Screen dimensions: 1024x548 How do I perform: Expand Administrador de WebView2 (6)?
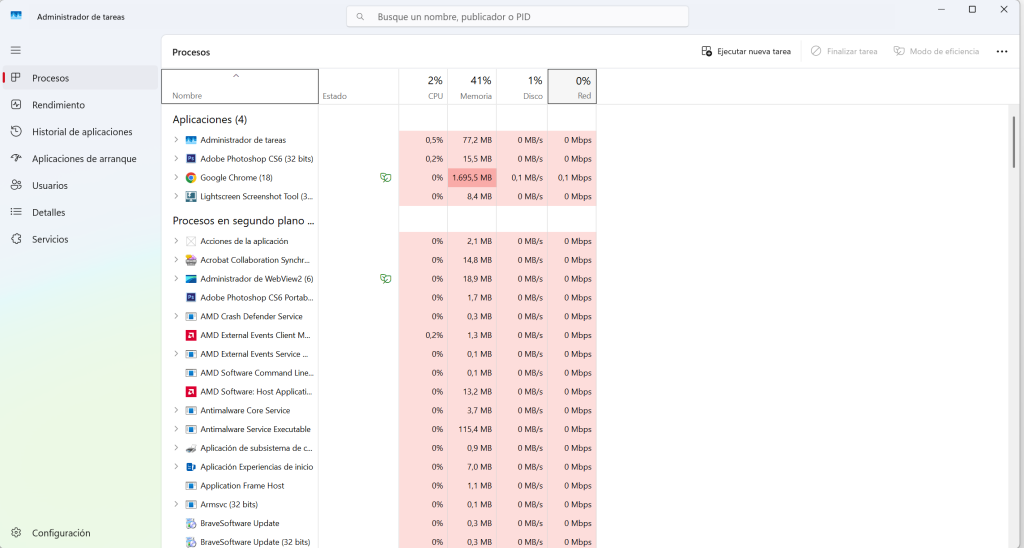pyautogui.click(x=176, y=279)
